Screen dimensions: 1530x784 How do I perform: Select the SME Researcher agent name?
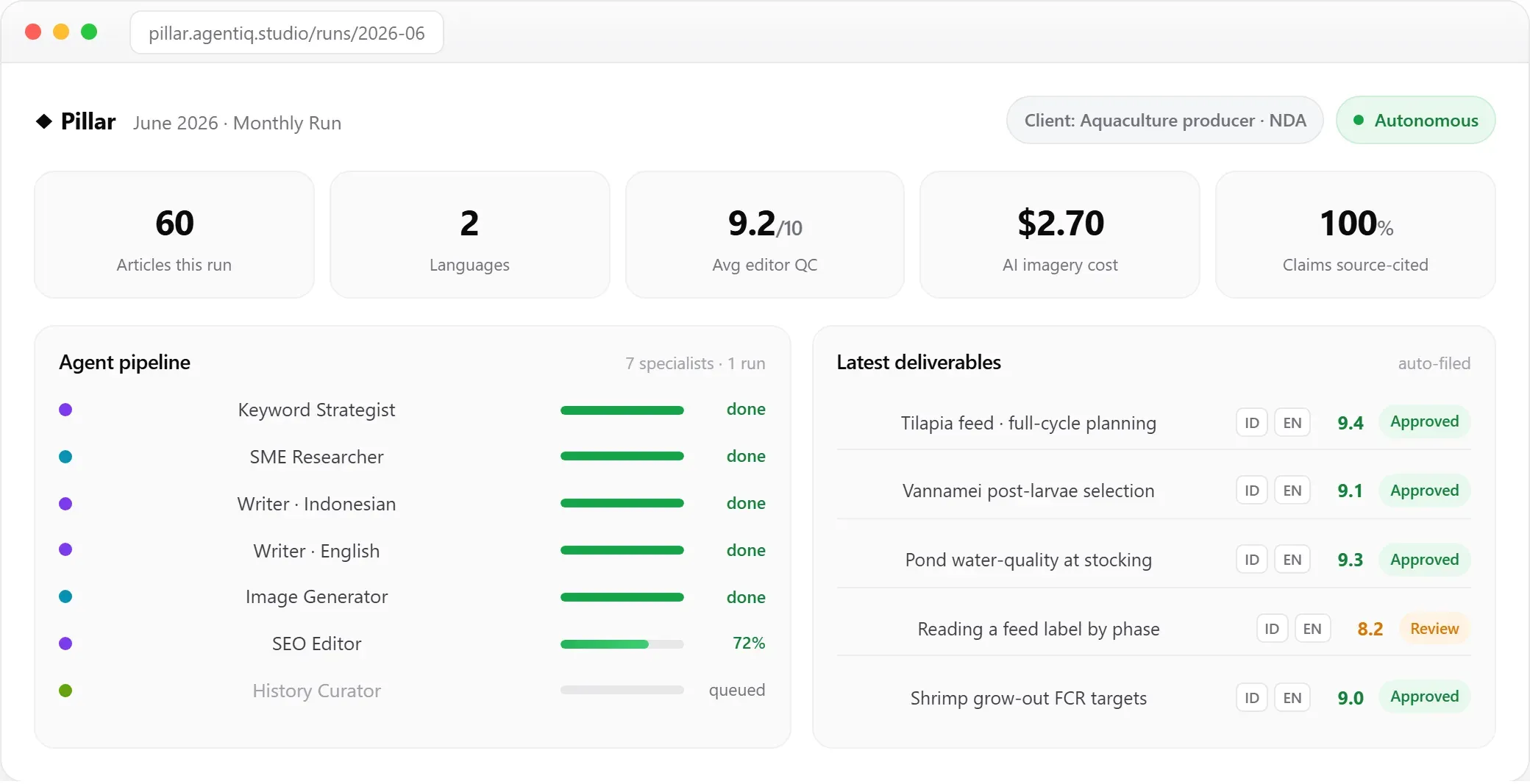316,457
